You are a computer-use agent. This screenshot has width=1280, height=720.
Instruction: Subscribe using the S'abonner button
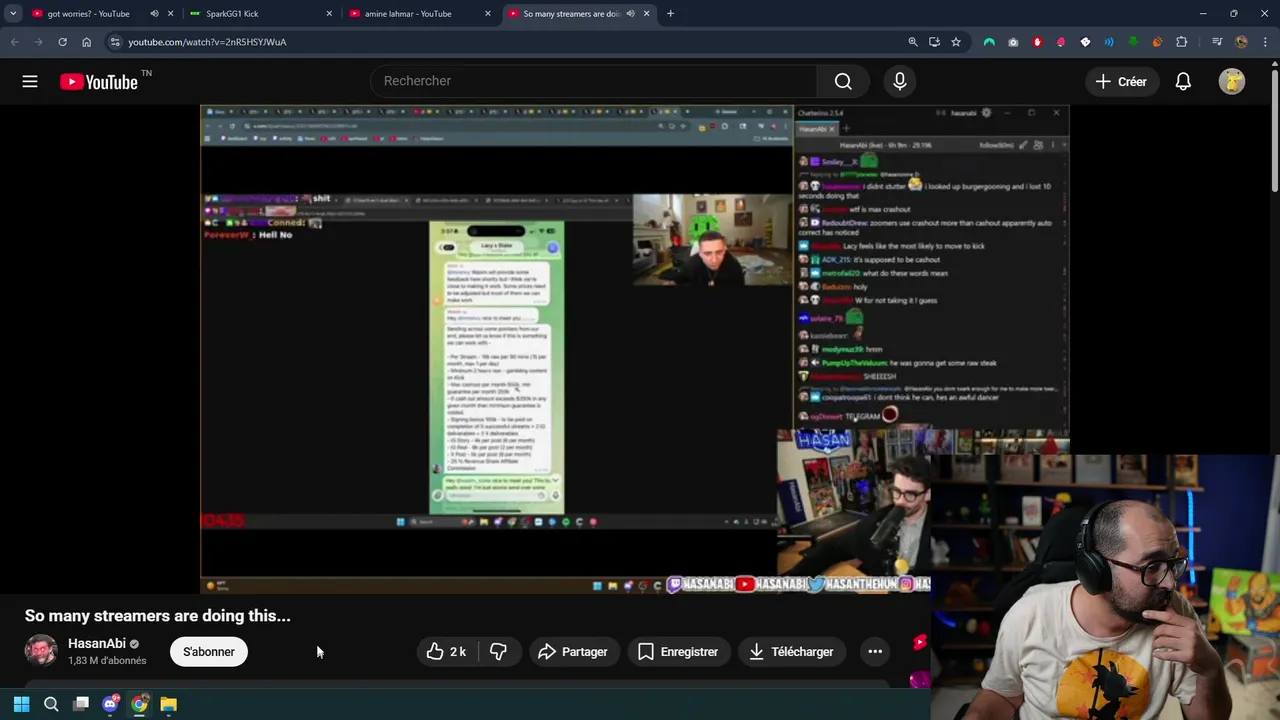209,652
